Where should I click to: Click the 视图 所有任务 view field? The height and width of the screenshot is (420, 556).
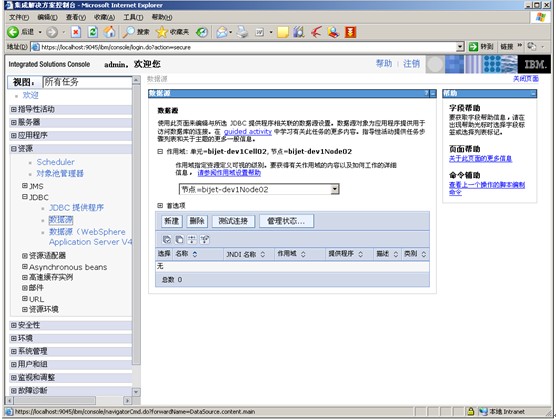point(87,82)
